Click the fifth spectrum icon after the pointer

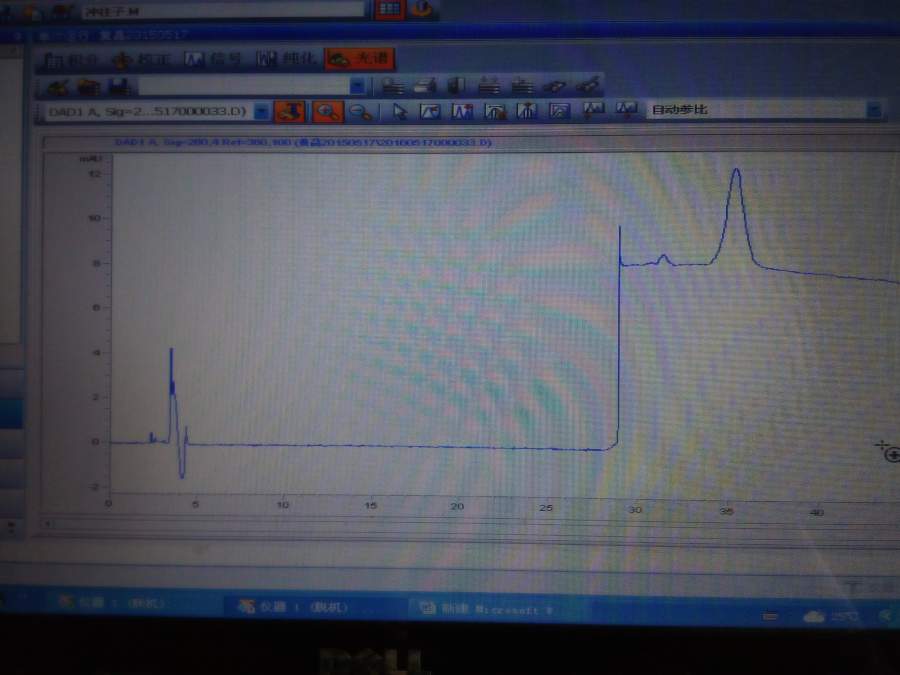tap(560, 110)
